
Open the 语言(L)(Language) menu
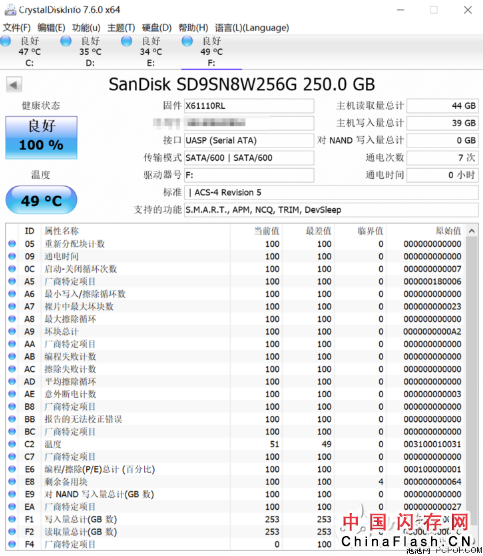point(252,28)
